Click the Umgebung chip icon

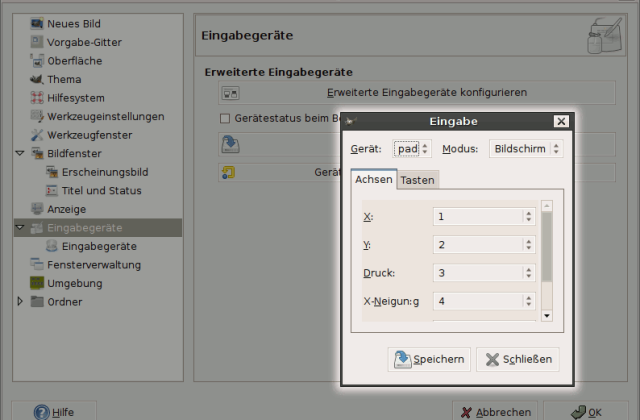coord(37,283)
